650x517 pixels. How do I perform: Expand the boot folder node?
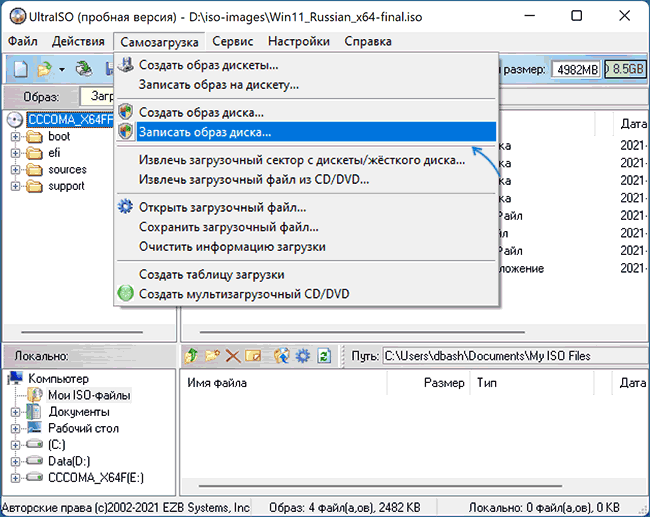(15, 136)
